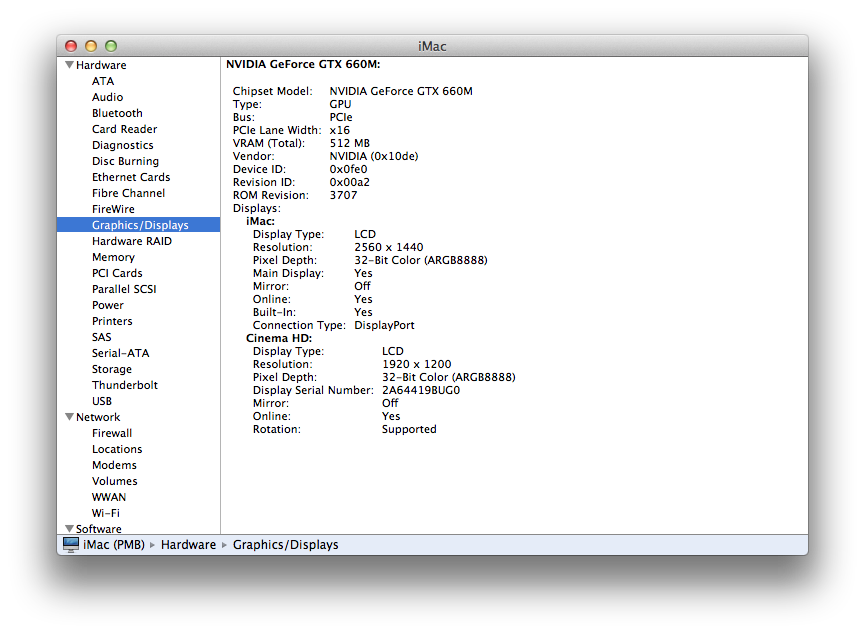The width and height of the screenshot is (865, 634).
Task: Select Fibre Channel entry
Action: pyautogui.click(x=129, y=193)
